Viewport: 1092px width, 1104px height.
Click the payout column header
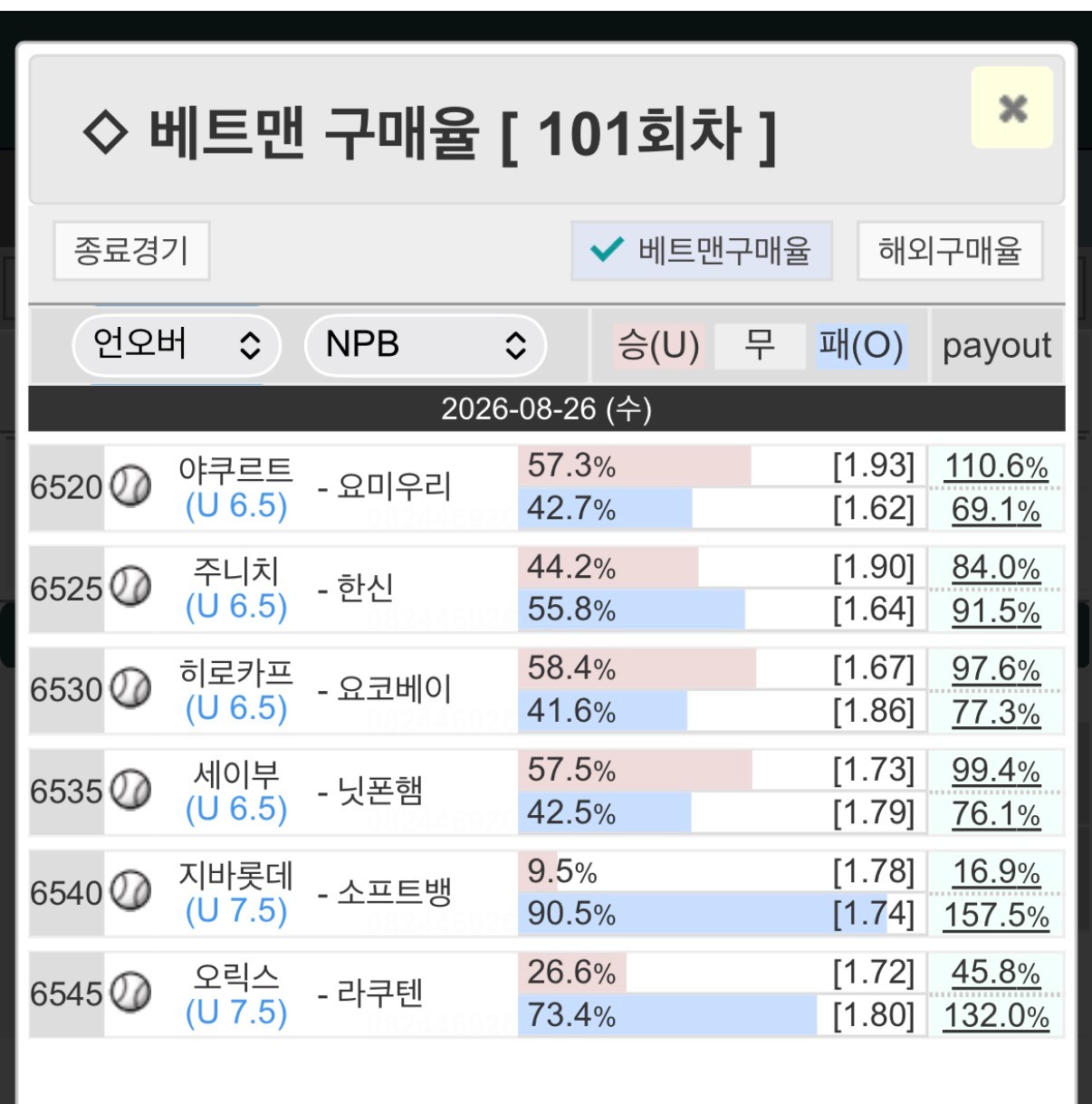point(997,346)
